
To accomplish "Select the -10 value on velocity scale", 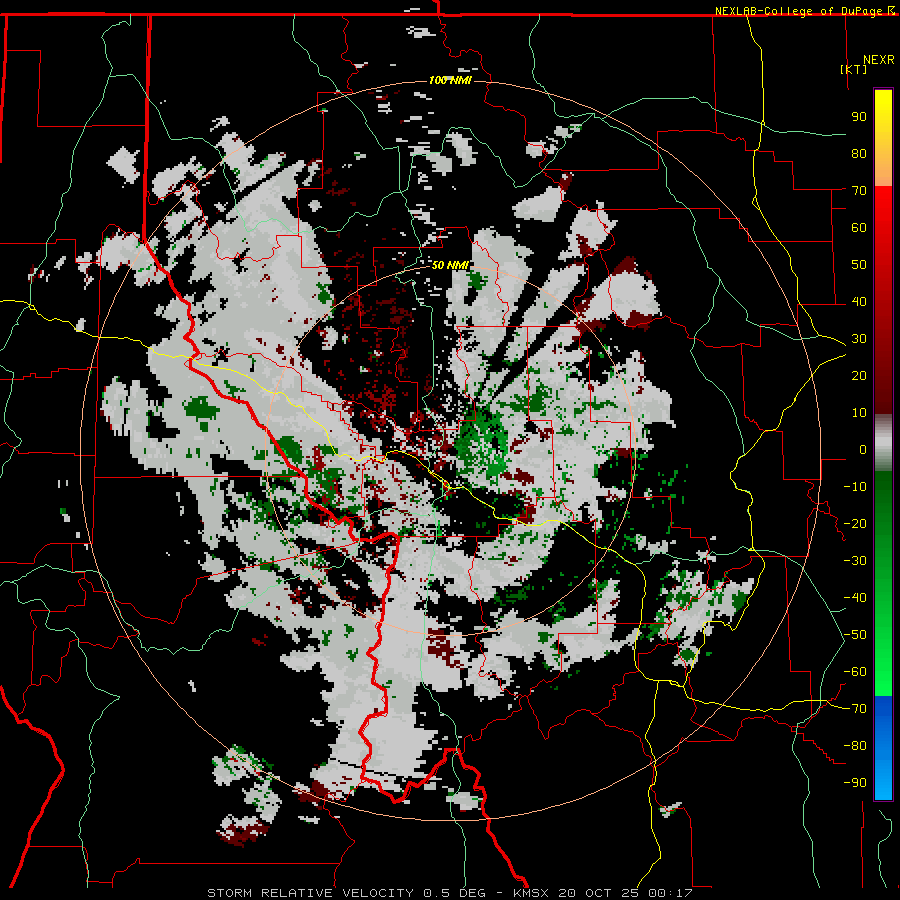I will 855,487.
